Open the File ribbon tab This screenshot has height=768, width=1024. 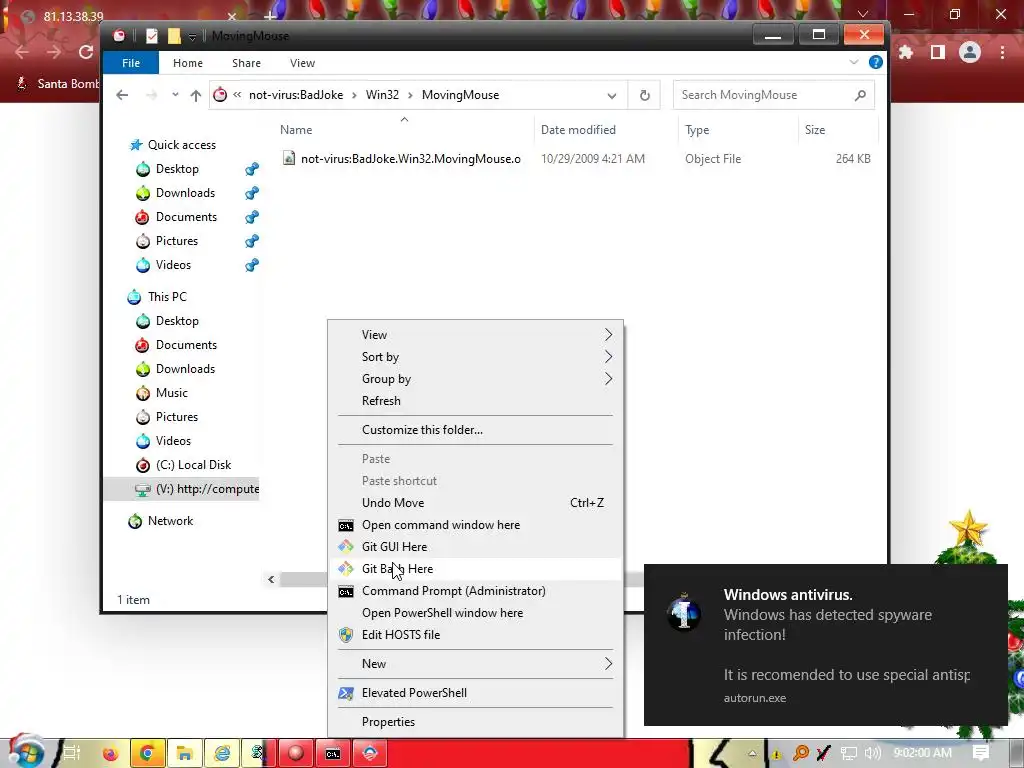click(x=131, y=63)
